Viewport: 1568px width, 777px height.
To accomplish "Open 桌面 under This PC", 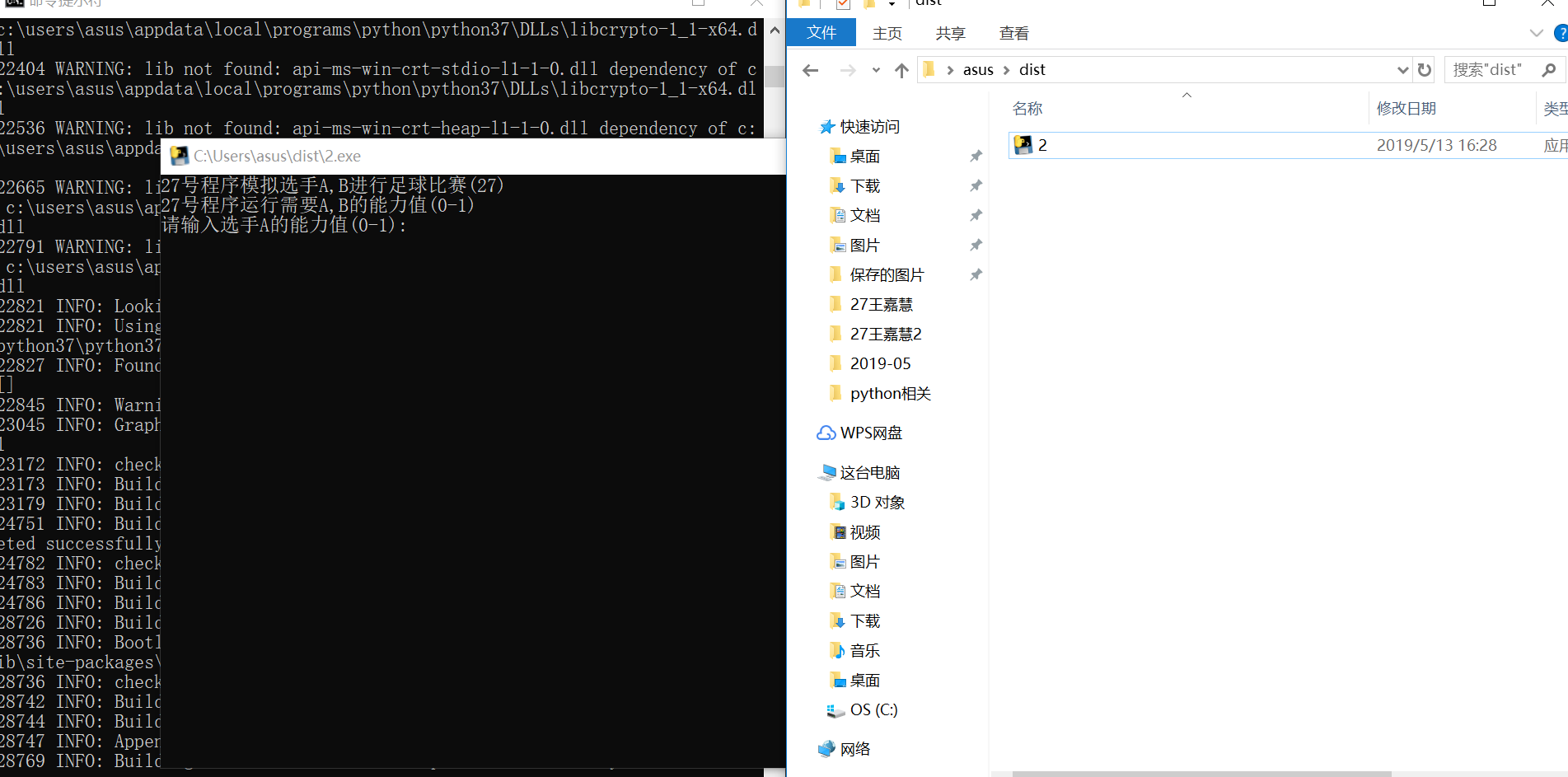I will pos(864,681).
